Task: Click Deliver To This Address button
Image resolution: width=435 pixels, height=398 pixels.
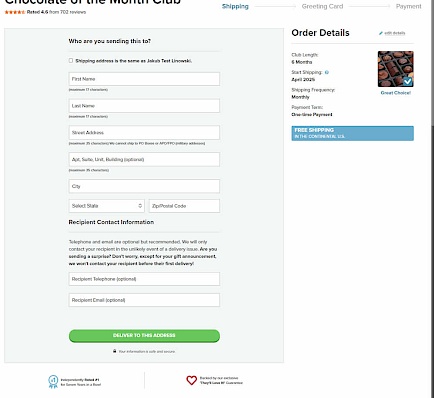Action: (x=144, y=336)
